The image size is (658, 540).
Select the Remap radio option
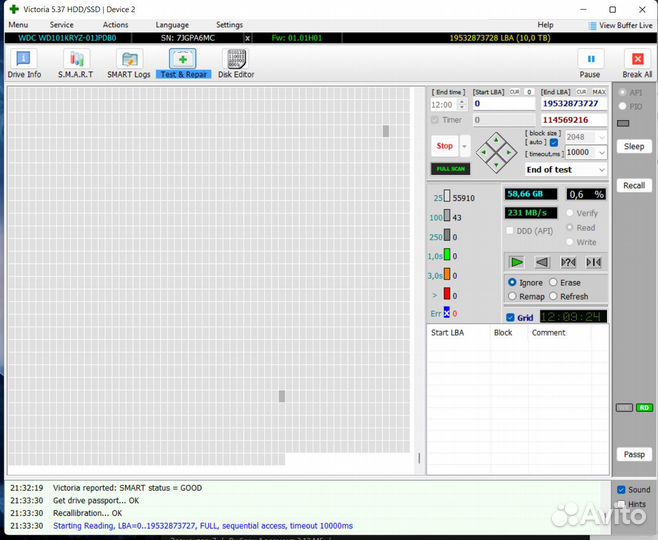513,296
